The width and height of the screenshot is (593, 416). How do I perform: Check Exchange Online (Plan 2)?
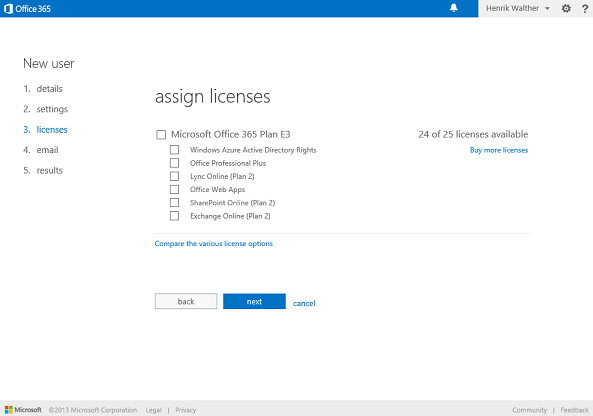174,216
